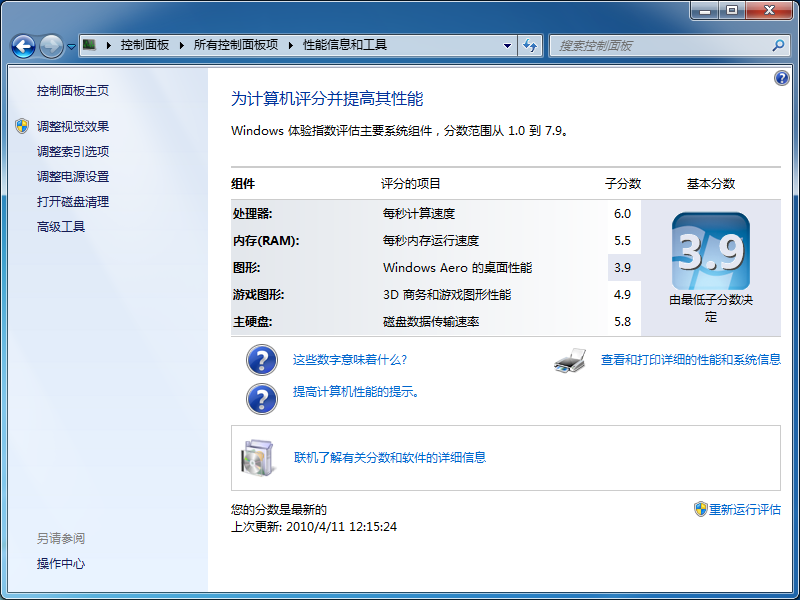Expand the 控制面板 breadcrumb arrow

(x=181, y=45)
